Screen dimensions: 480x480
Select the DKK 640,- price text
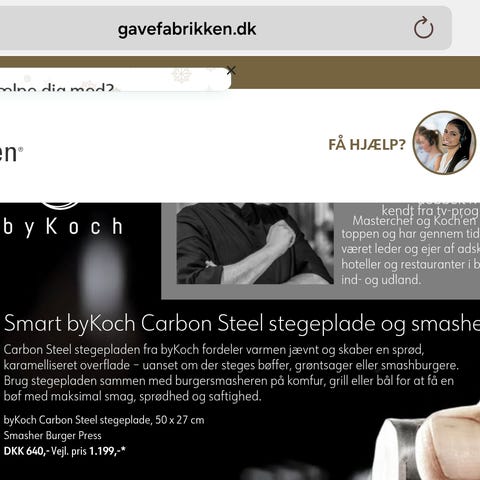pyautogui.click(x=26, y=451)
